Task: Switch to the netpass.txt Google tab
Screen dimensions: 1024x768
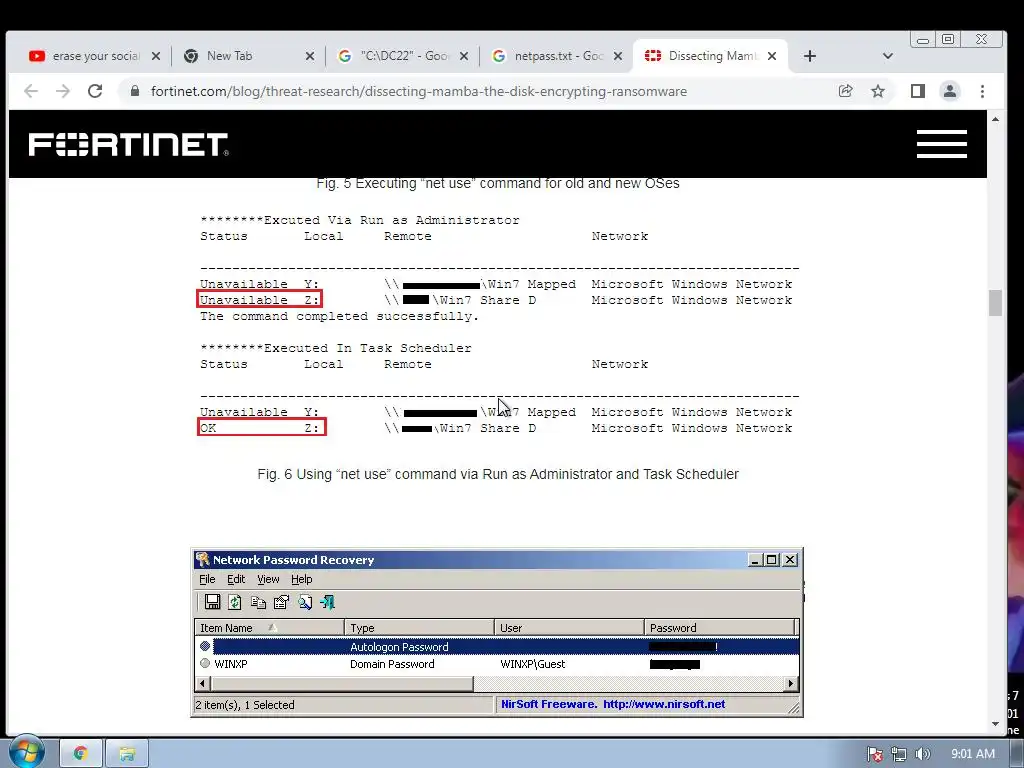Action: click(558, 56)
